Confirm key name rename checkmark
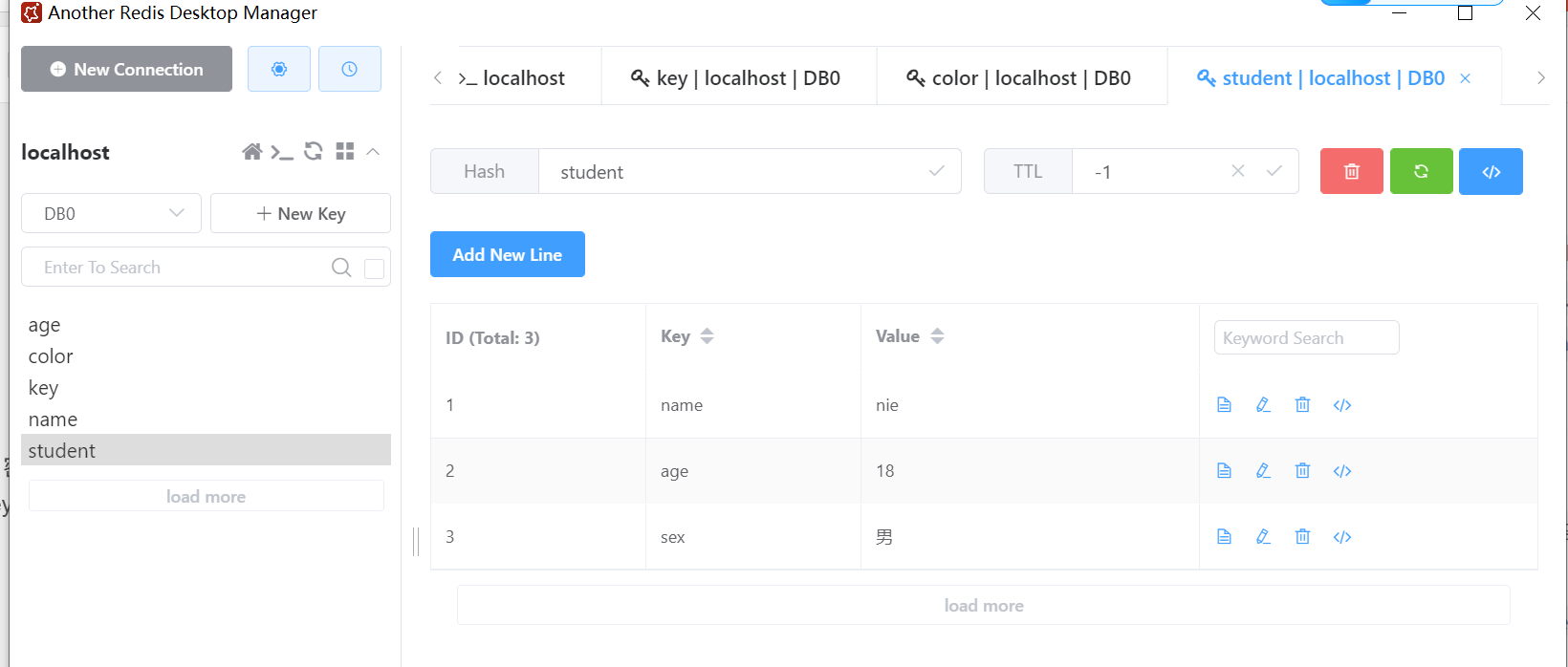This screenshot has width=1568, height=667. click(937, 171)
